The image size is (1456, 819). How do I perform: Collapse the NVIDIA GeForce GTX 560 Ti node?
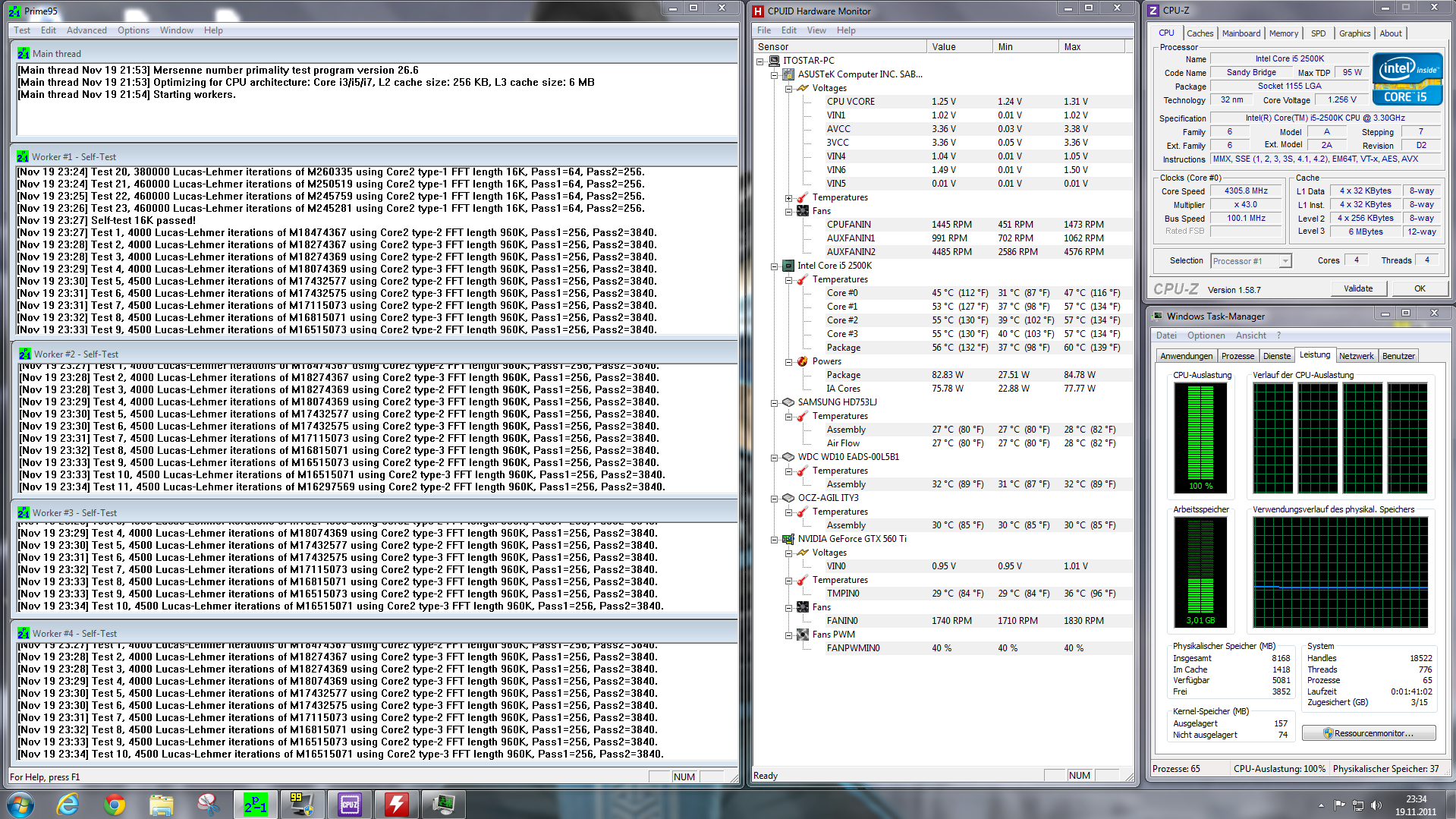[774, 539]
